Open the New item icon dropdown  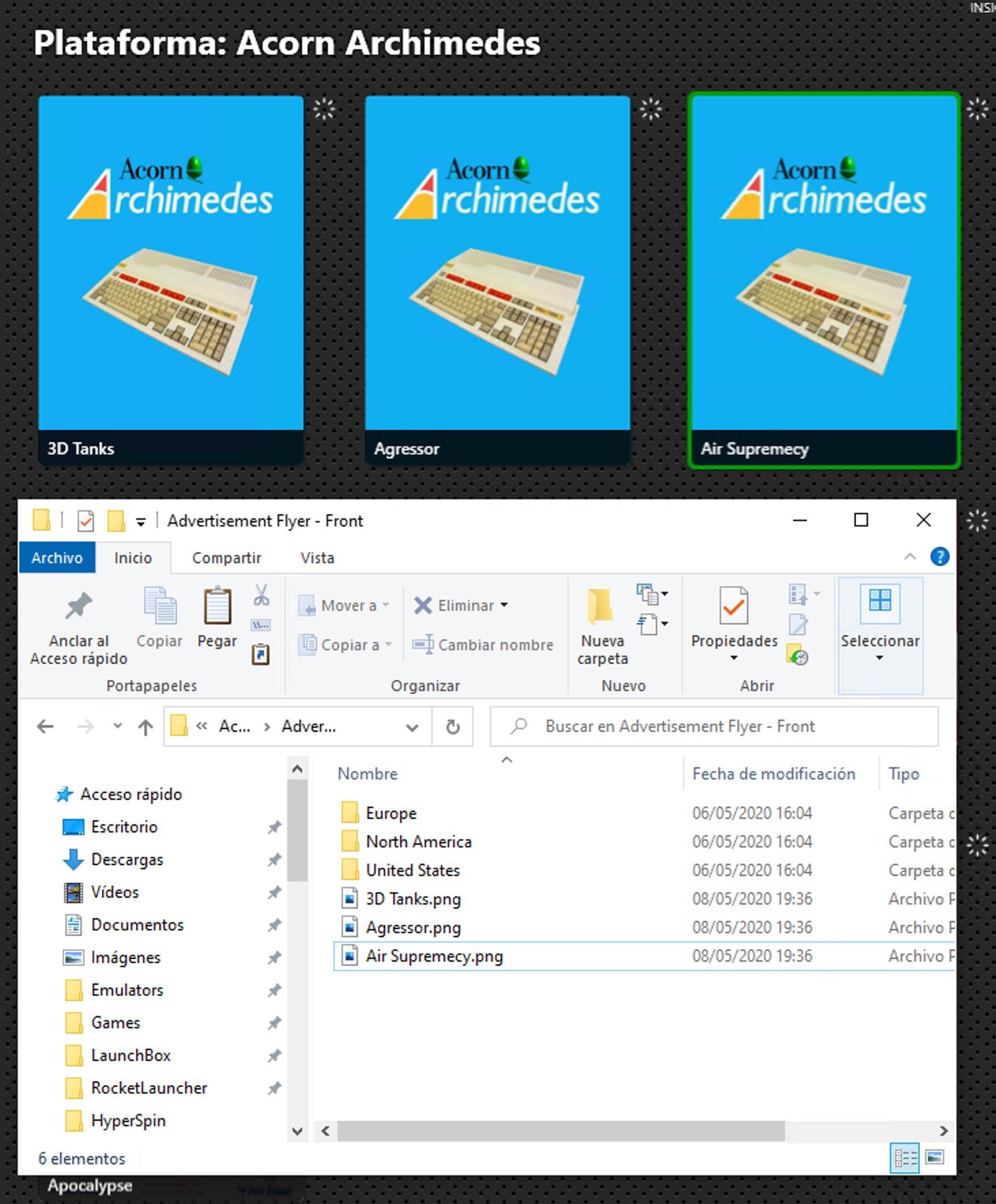[652, 595]
